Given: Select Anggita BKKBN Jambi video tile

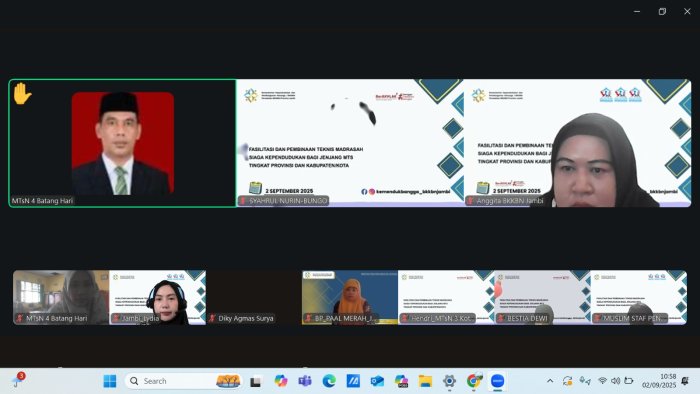Looking at the screenshot, I should (578, 143).
